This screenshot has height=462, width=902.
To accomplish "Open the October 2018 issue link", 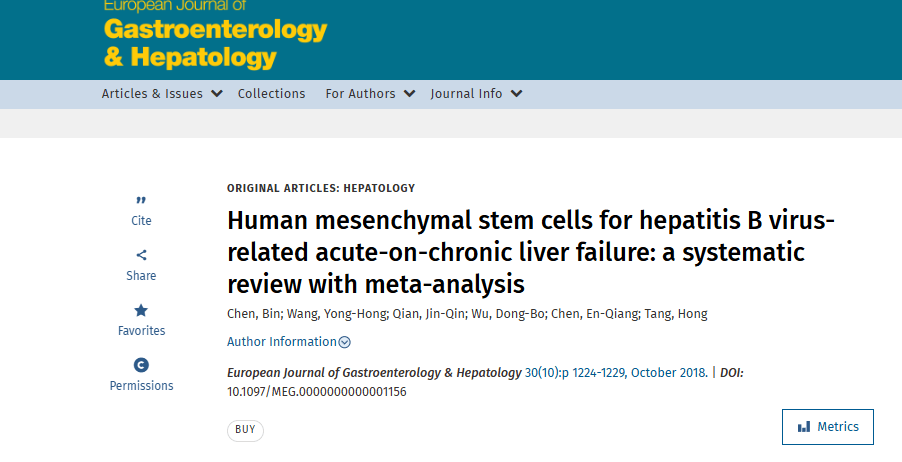I will tap(617, 373).
